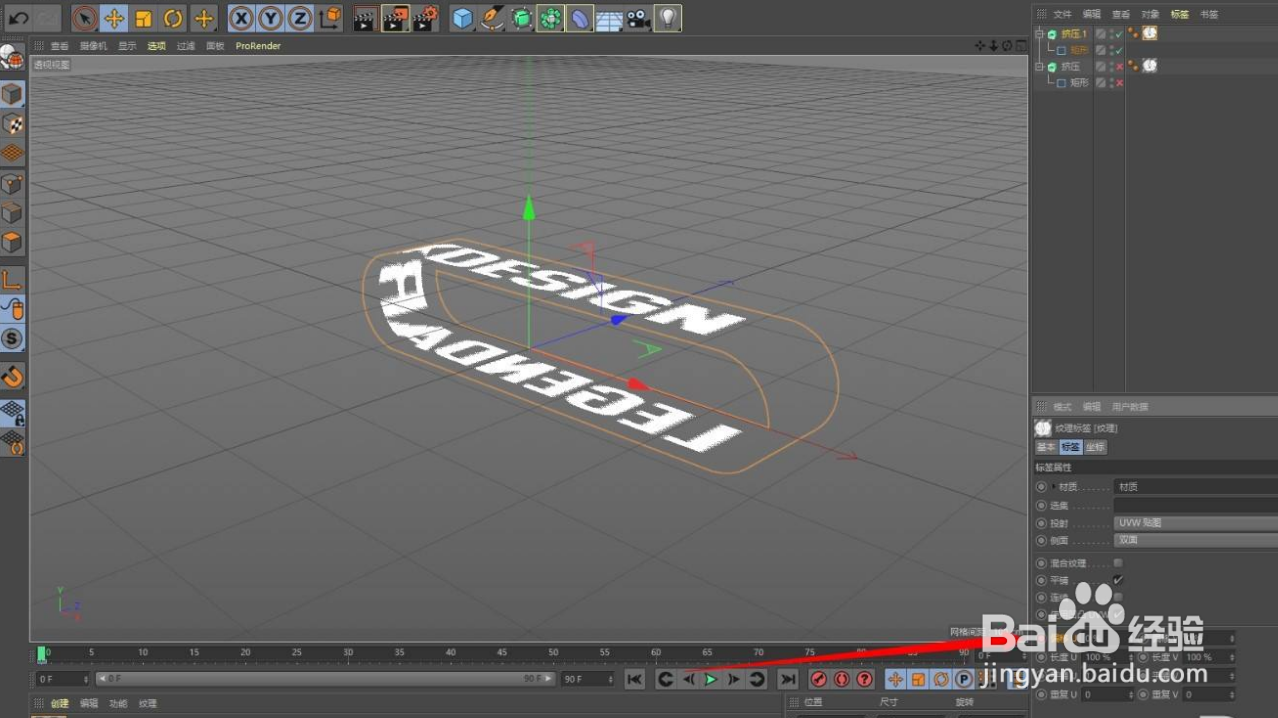Enable Axis mode L-shaped icon
The image size is (1278, 718).
click(12, 280)
